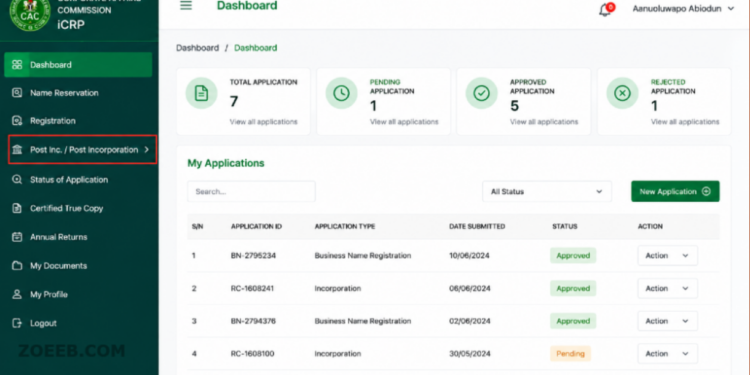
Task: Expand the Post Inc. submenu chevron
Action: coord(147,150)
